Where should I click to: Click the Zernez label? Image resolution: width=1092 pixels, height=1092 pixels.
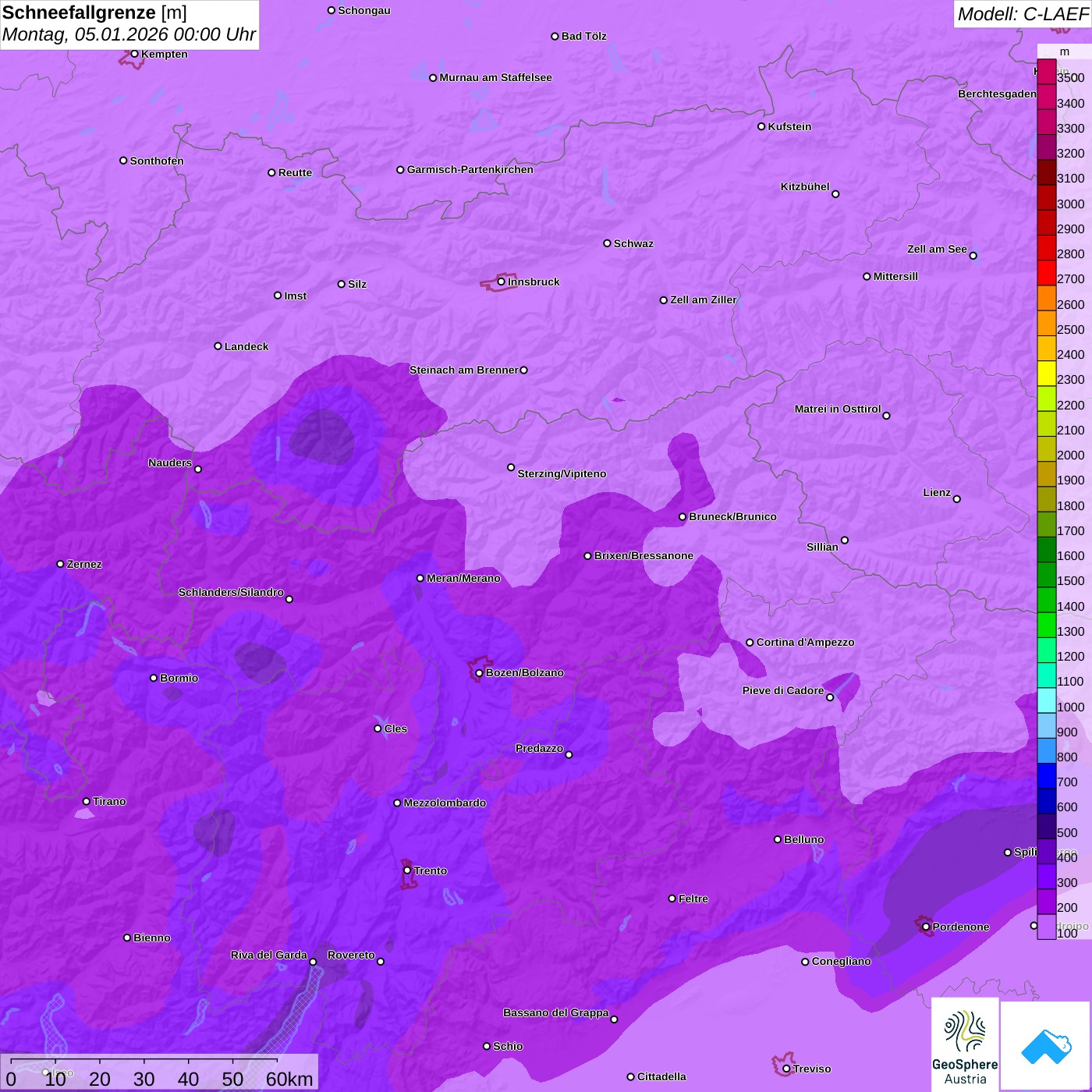(x=84, y=564)
